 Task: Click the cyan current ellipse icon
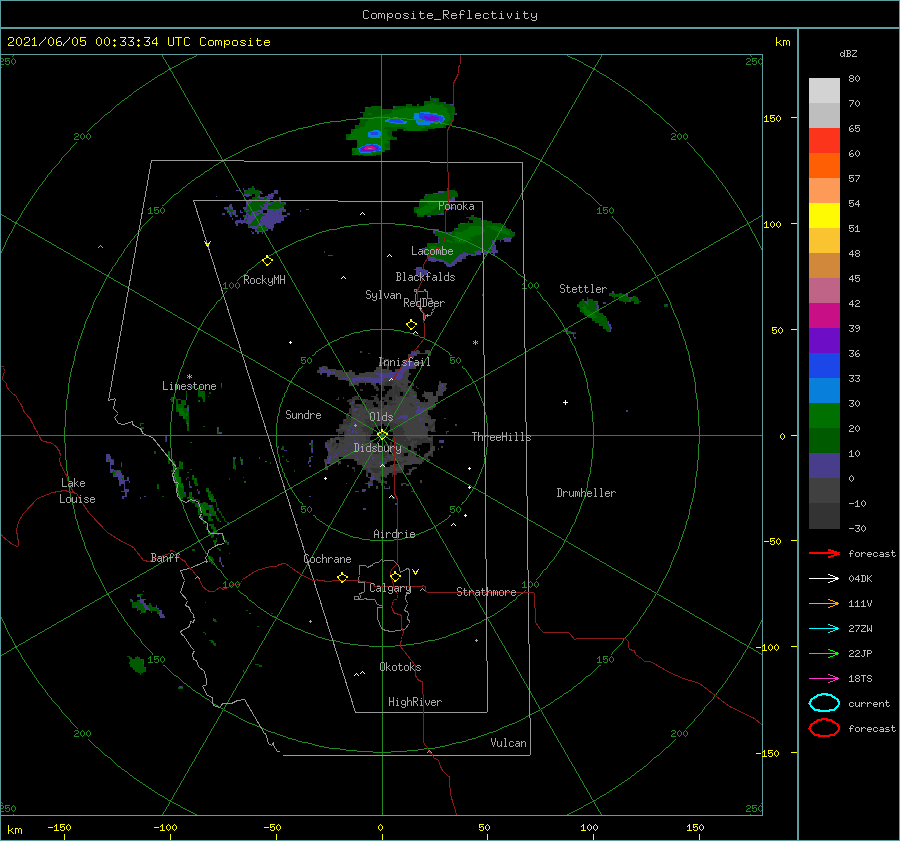point(824,703)
